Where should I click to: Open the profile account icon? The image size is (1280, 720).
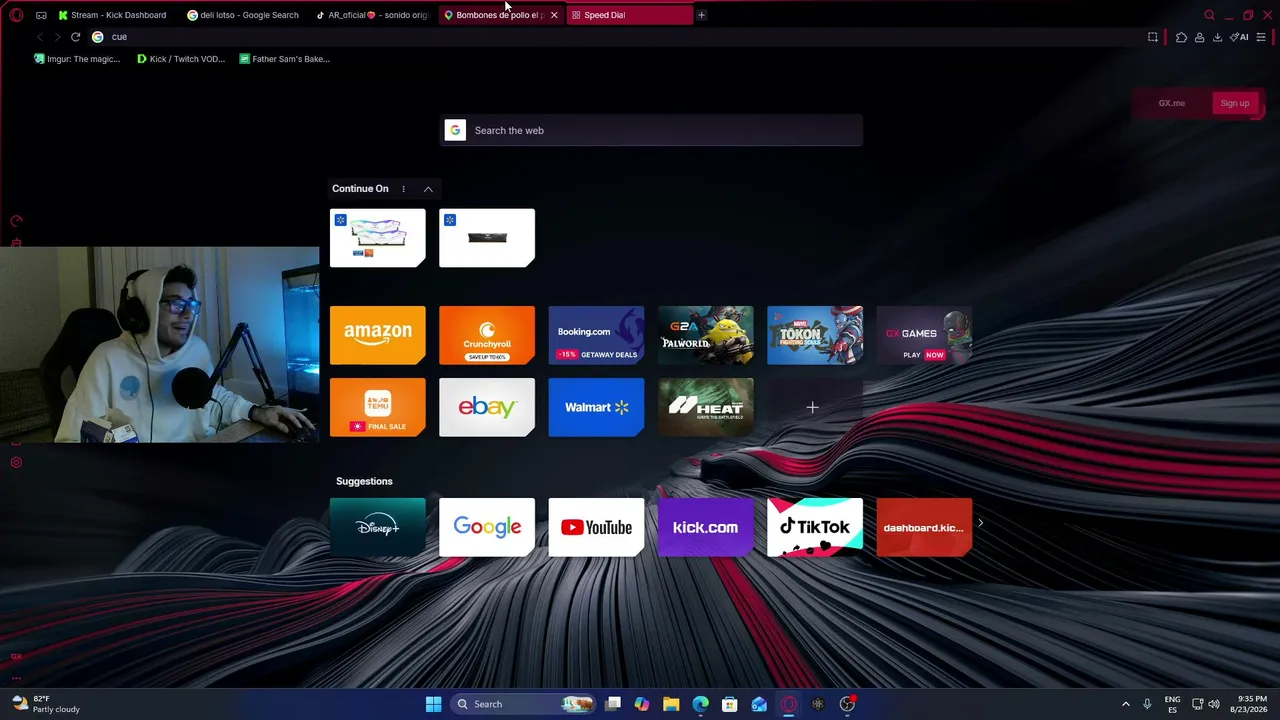(x=1199, y=37)
